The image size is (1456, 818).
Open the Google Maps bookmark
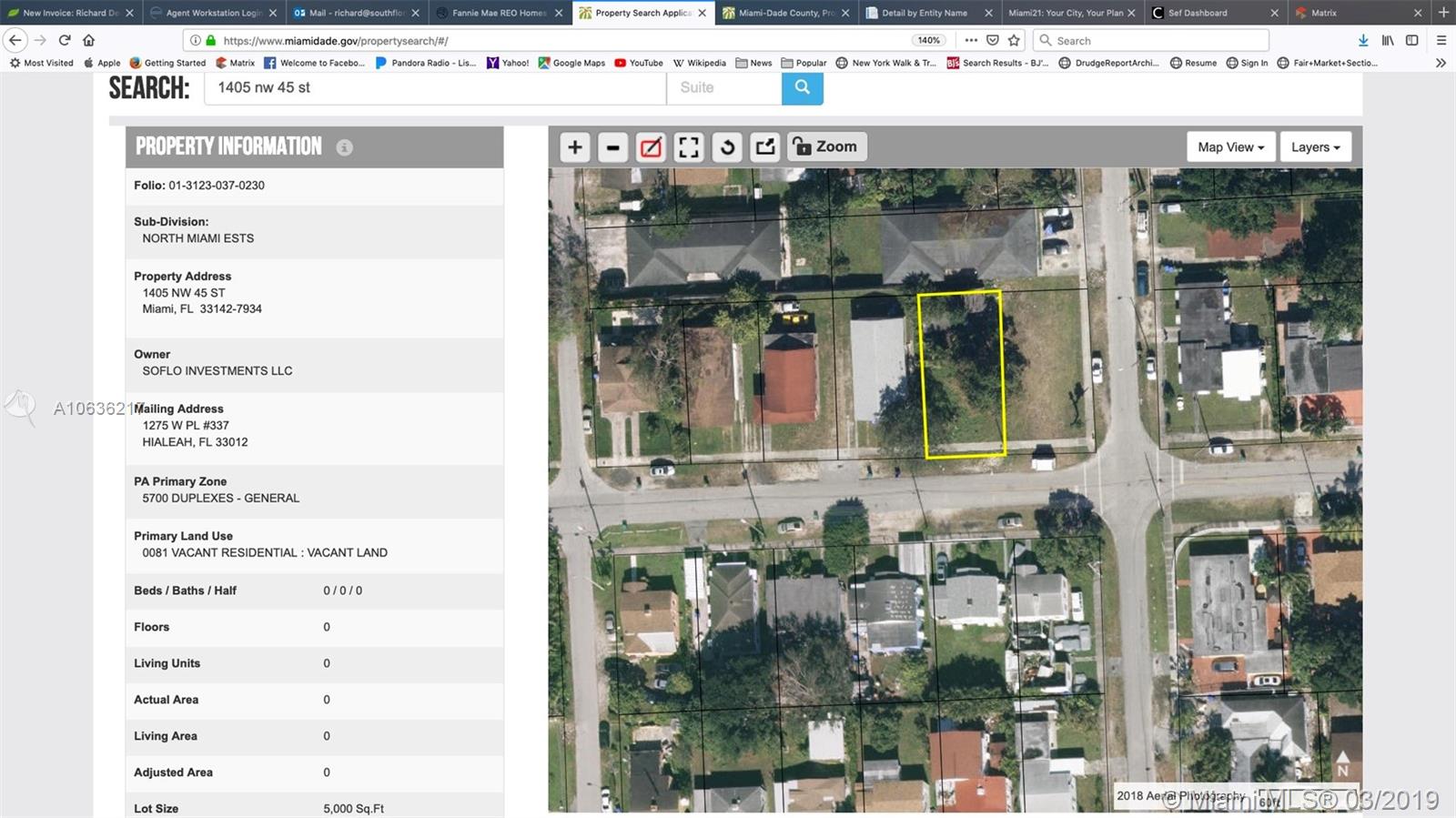[x=571, y=63]
